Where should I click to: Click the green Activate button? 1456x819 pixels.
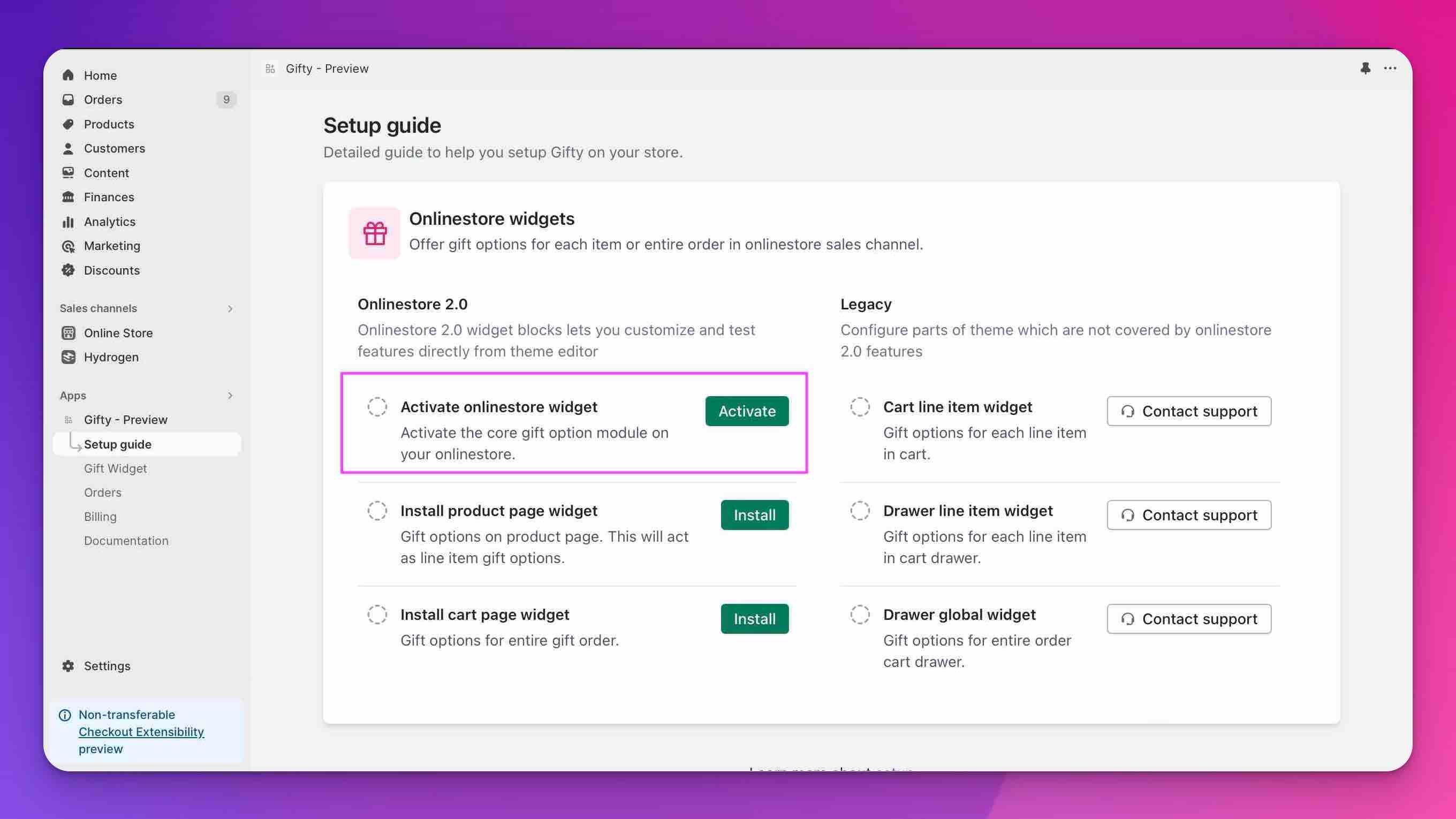[747, 411]
